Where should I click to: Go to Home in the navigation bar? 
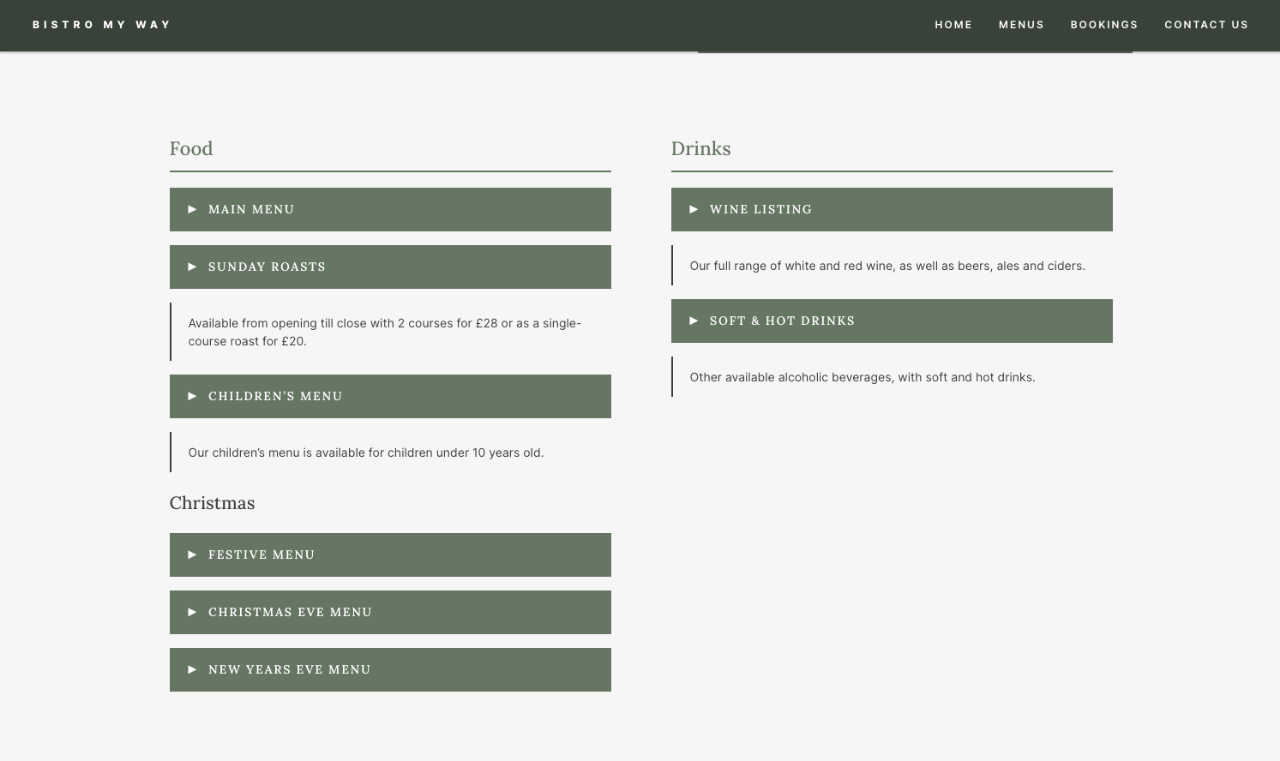(953, 25)
